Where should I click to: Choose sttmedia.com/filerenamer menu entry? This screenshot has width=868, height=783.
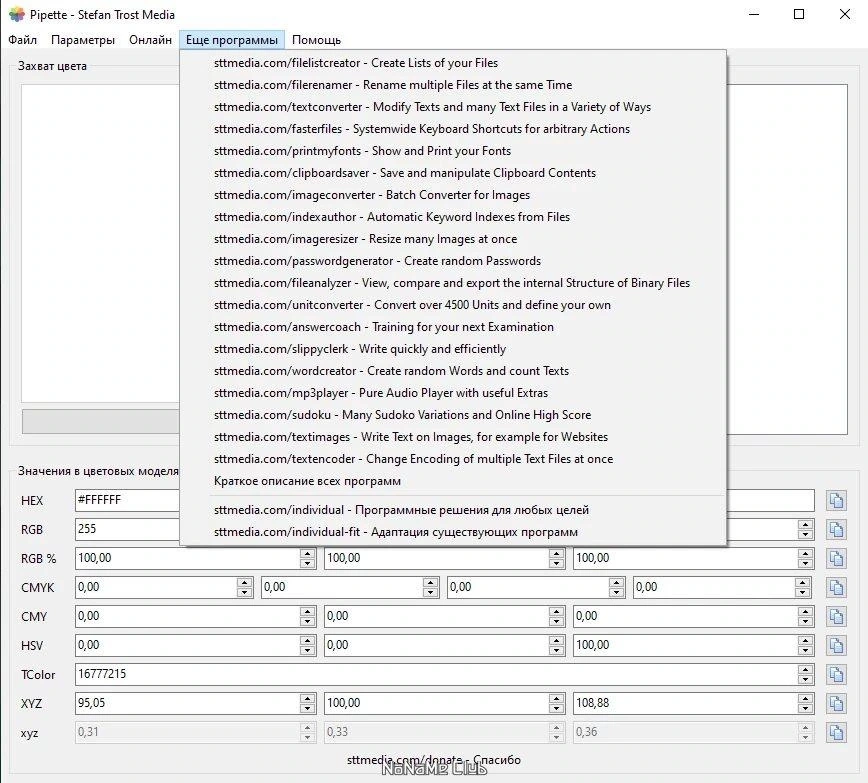pyautogui.click(x=453, y=85)
